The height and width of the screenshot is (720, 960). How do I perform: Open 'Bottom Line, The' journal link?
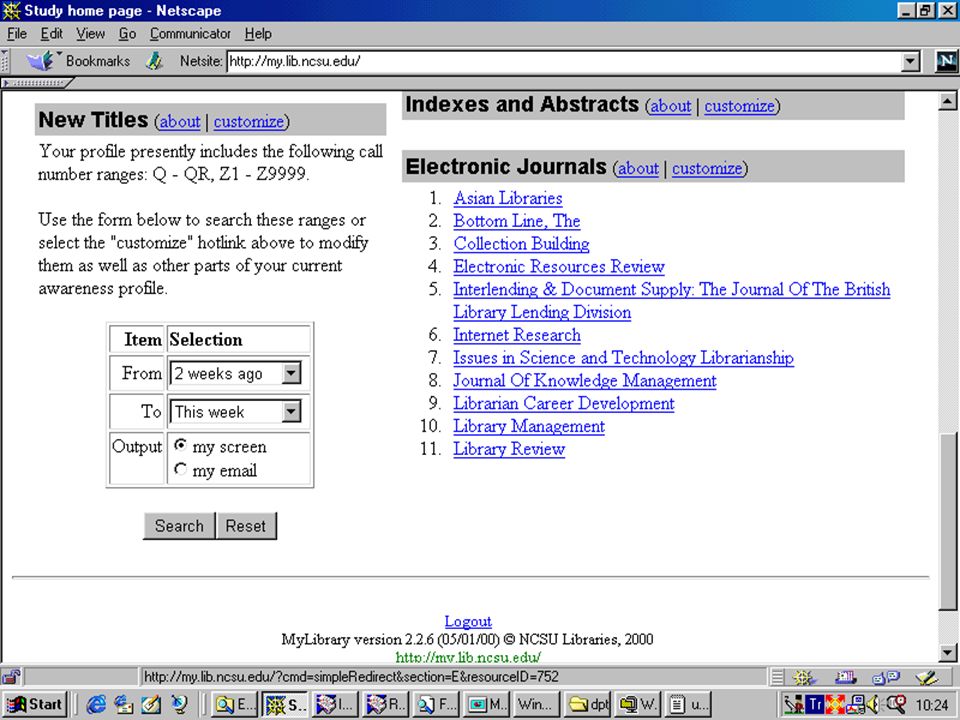[x=517, y=221]
